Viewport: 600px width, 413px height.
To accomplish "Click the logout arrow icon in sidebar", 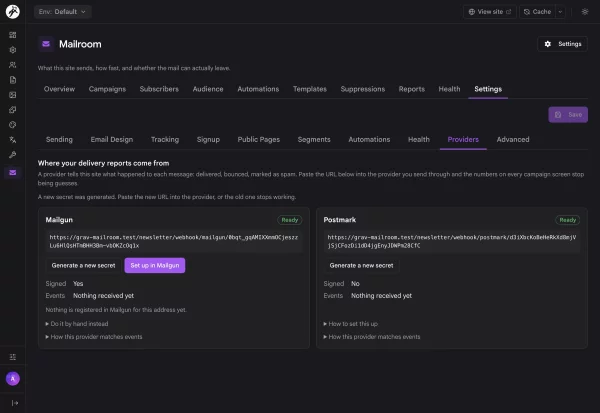I will (15, 403).
